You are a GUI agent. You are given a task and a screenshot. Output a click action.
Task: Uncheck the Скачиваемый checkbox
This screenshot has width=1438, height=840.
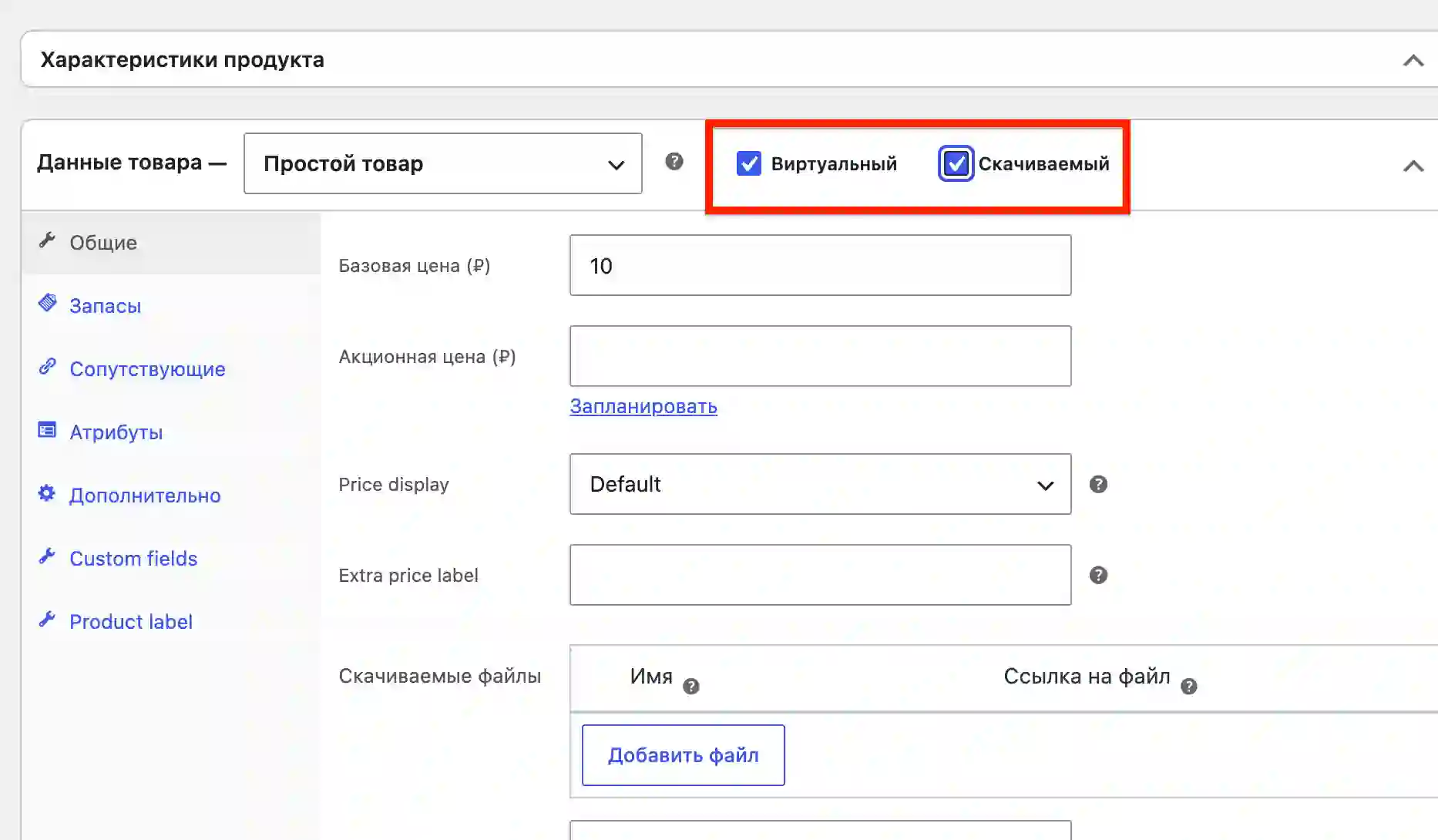click(956, 163)
